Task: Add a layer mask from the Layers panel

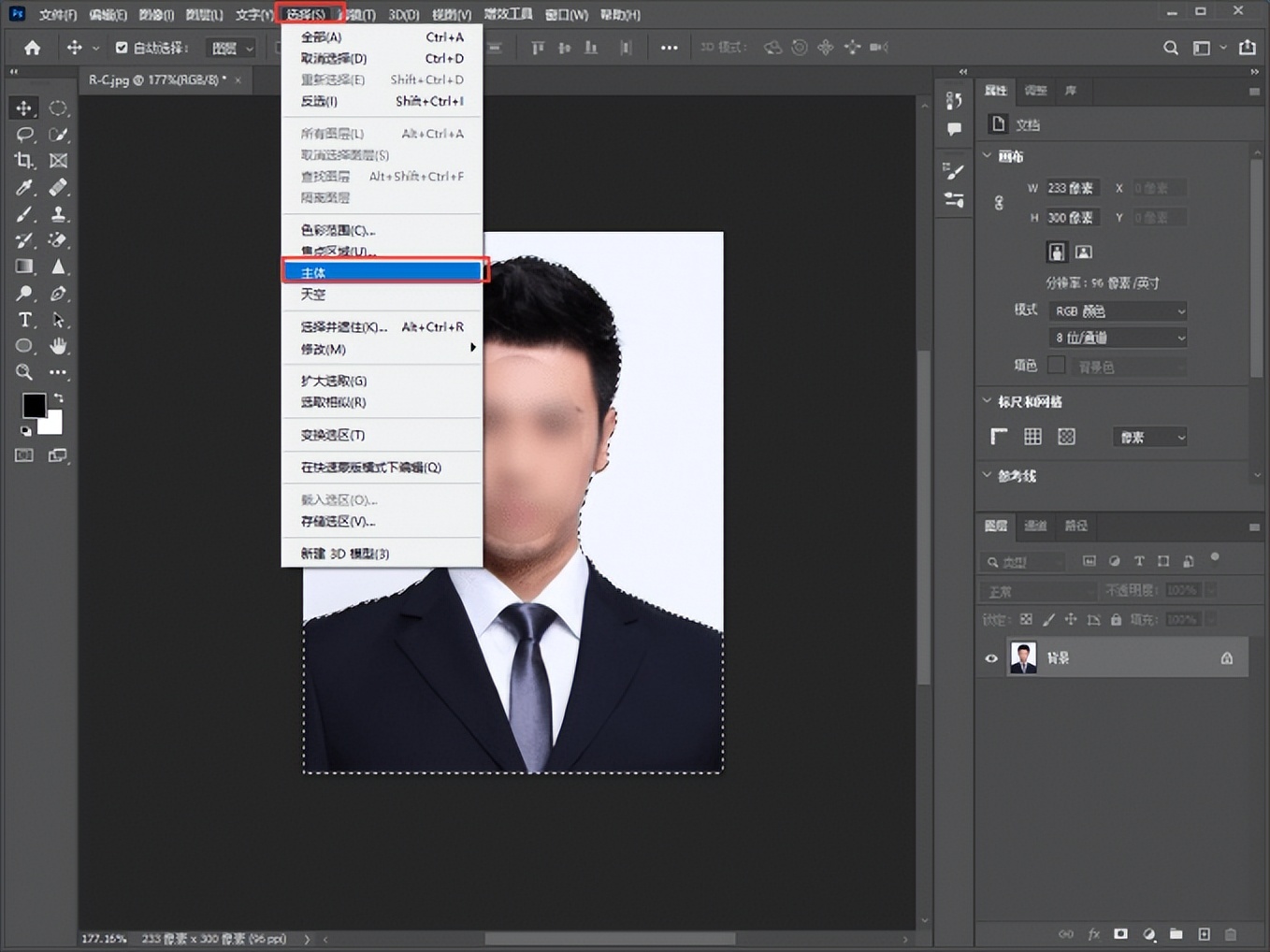Action: click(x=1119, y=933)
